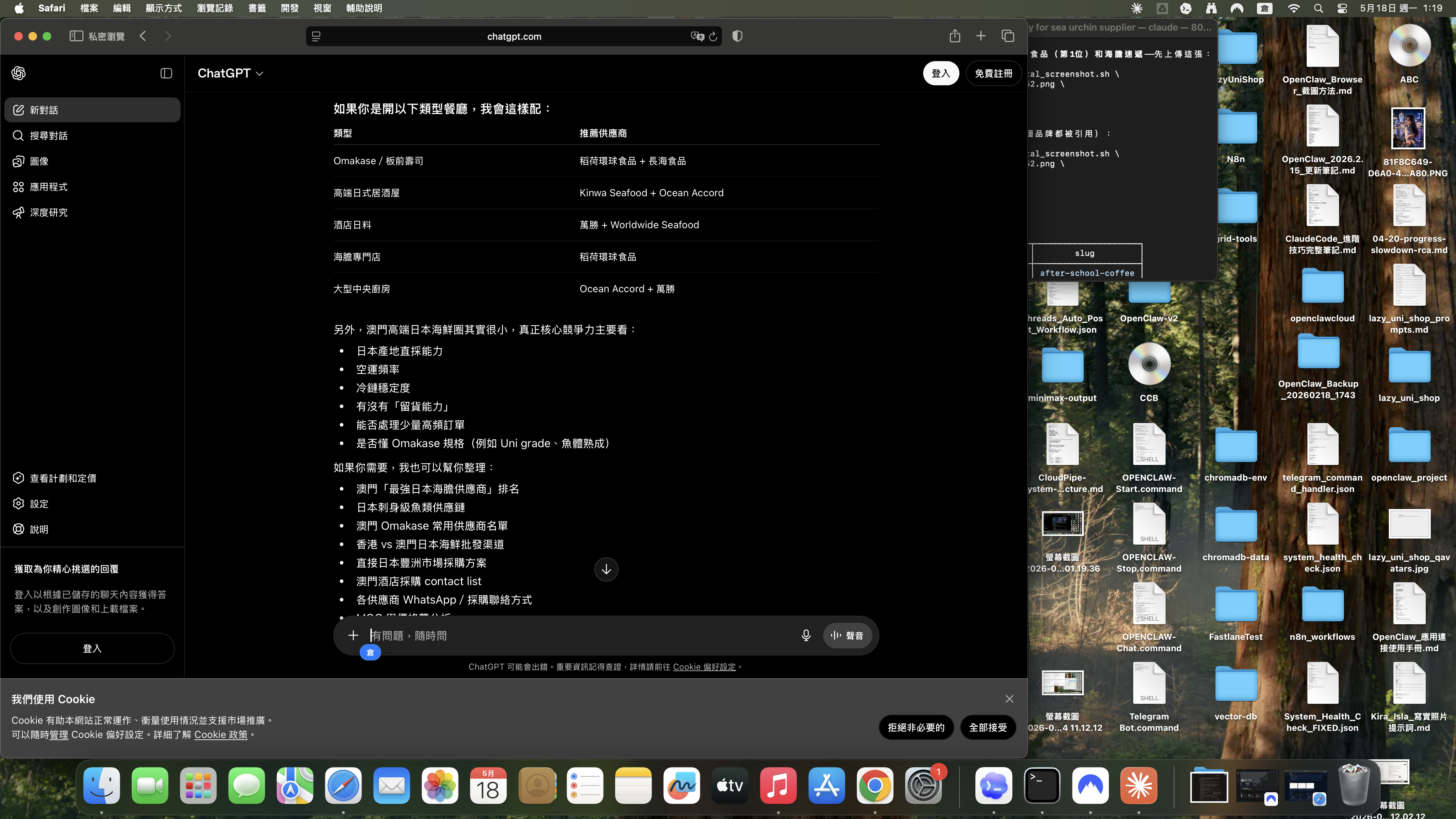Collapse the ChatGPT sidebar with the panel icon
The width and height of the screenshot is (1456, 819).
tap(166, 73)
